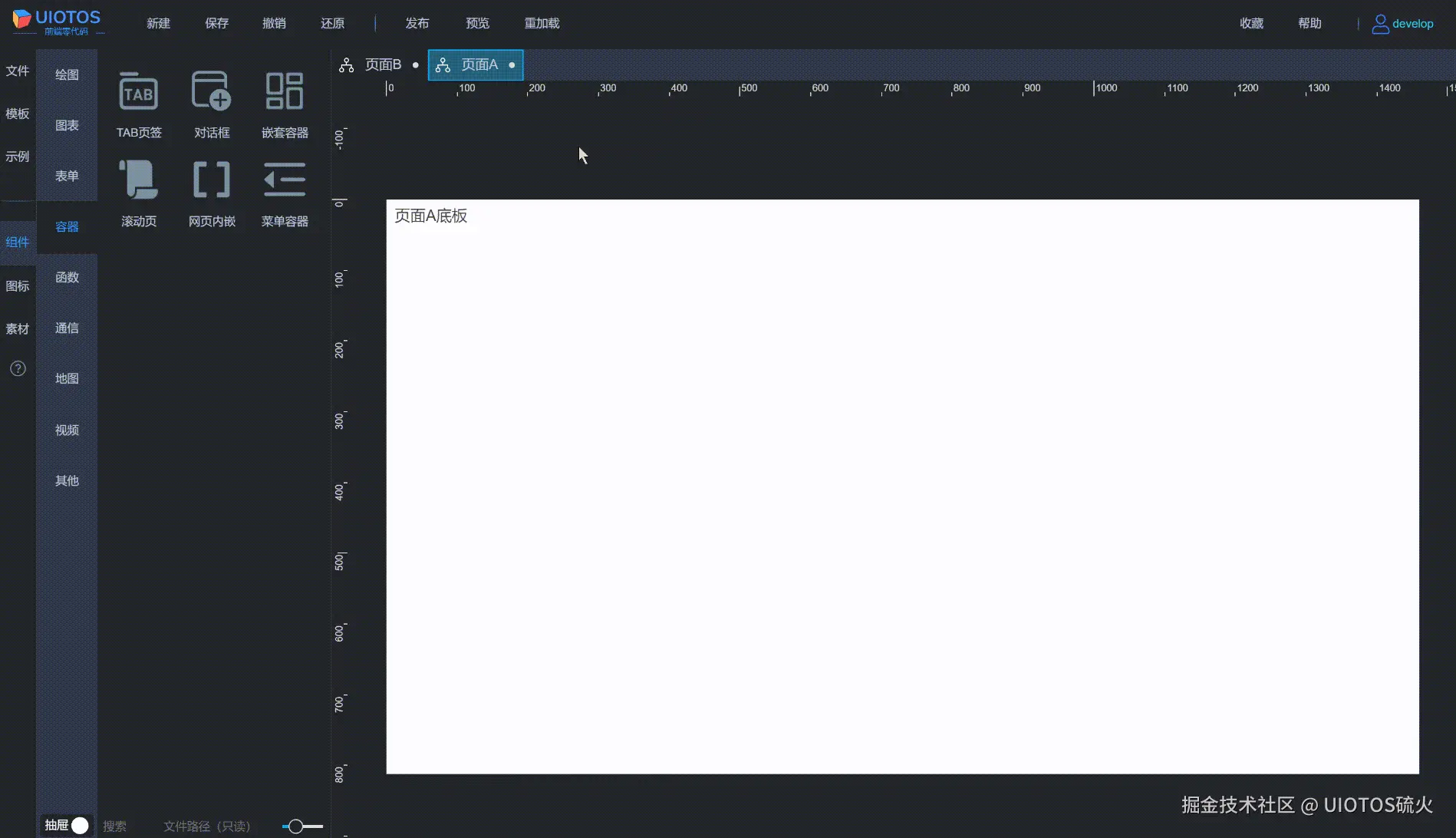Switch to the 页面B page tab

383,64
